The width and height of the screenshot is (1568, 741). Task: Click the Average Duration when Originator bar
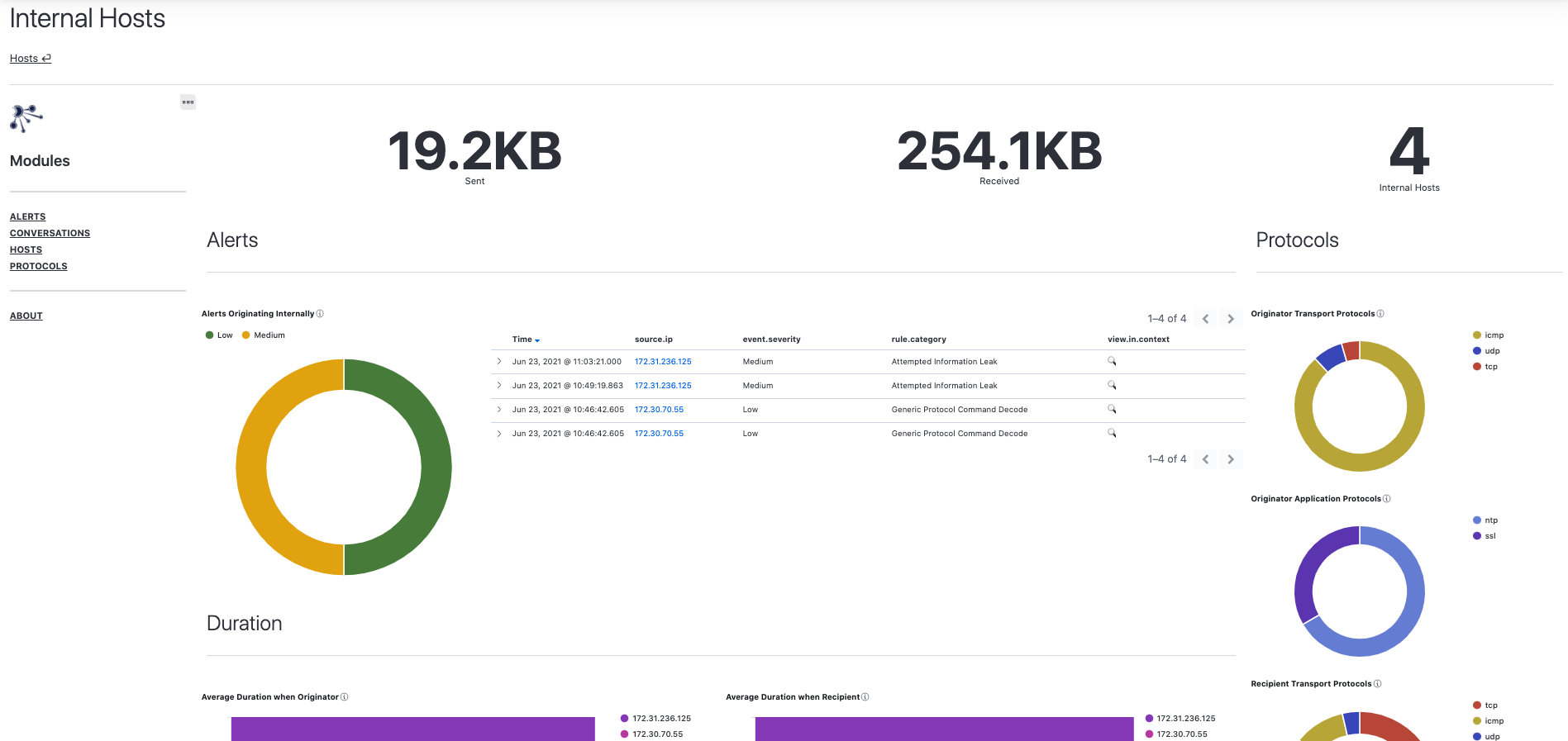(412, 729)
